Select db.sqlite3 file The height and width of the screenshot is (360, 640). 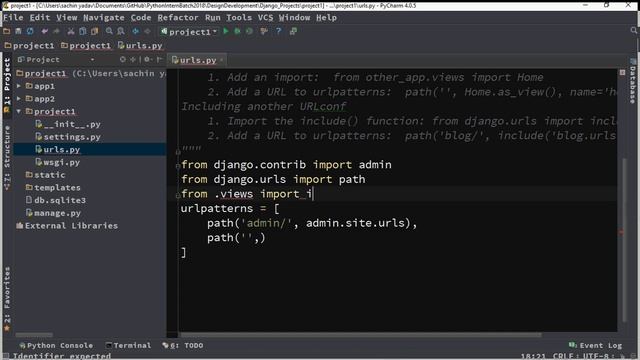tap(56, 200)
